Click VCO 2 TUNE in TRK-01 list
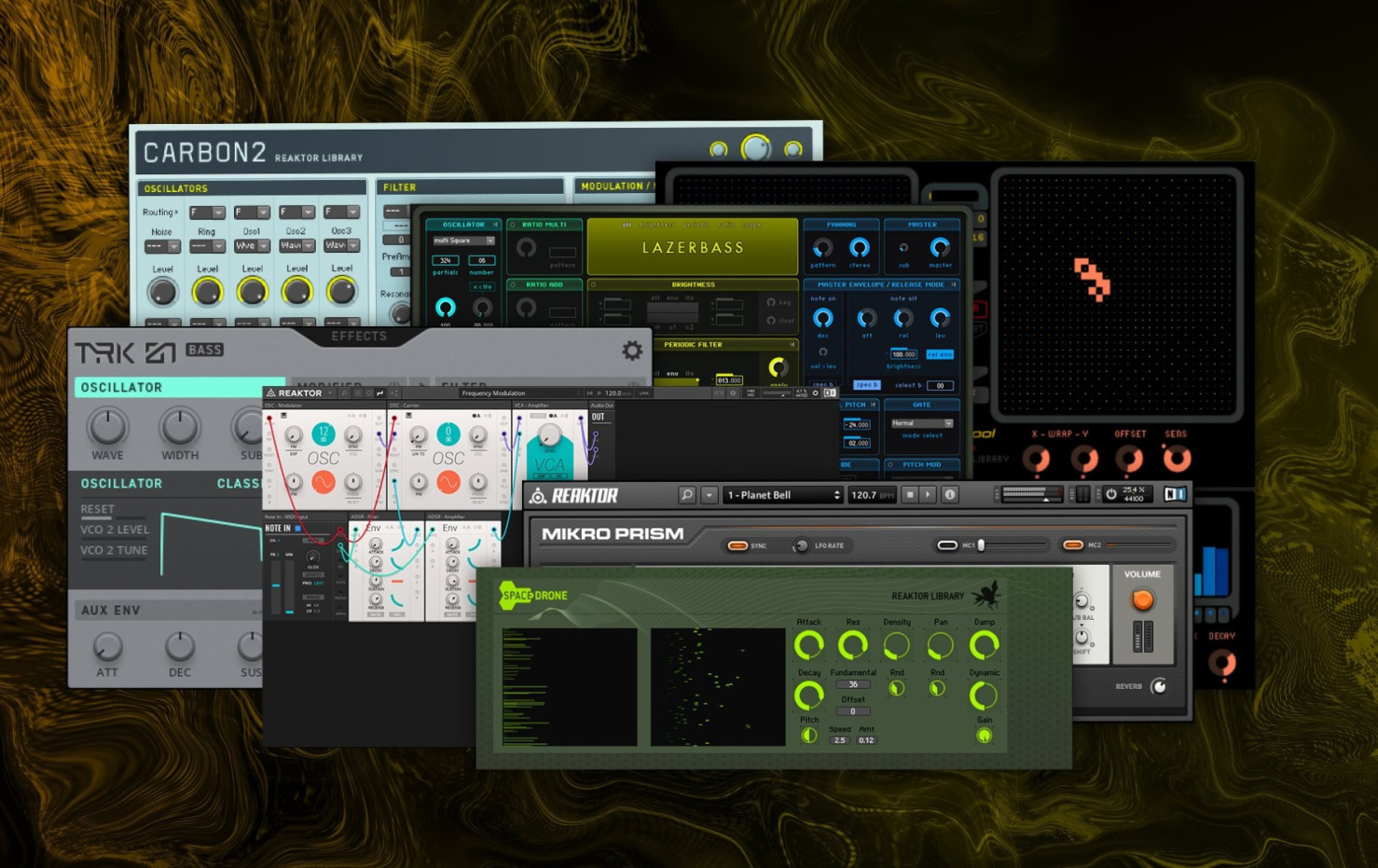Screen dimensions: 1378x868 click(x=114, y=550)
